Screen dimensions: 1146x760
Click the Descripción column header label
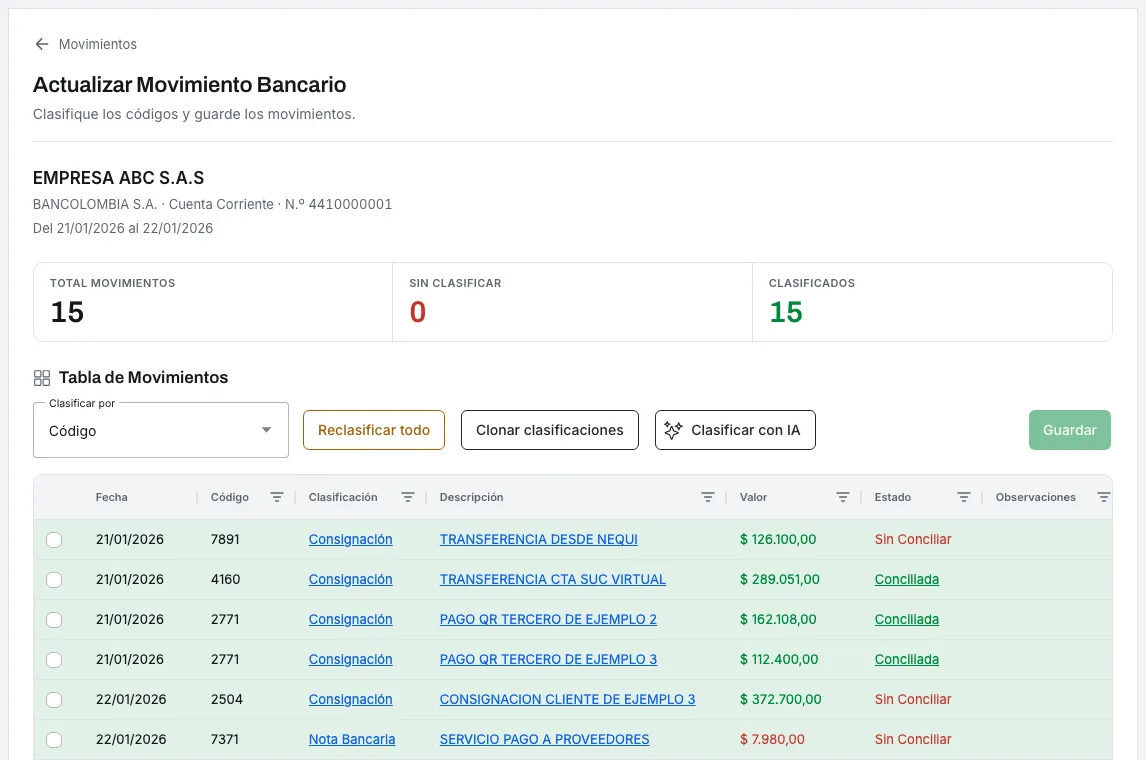[x=471, y=498]
